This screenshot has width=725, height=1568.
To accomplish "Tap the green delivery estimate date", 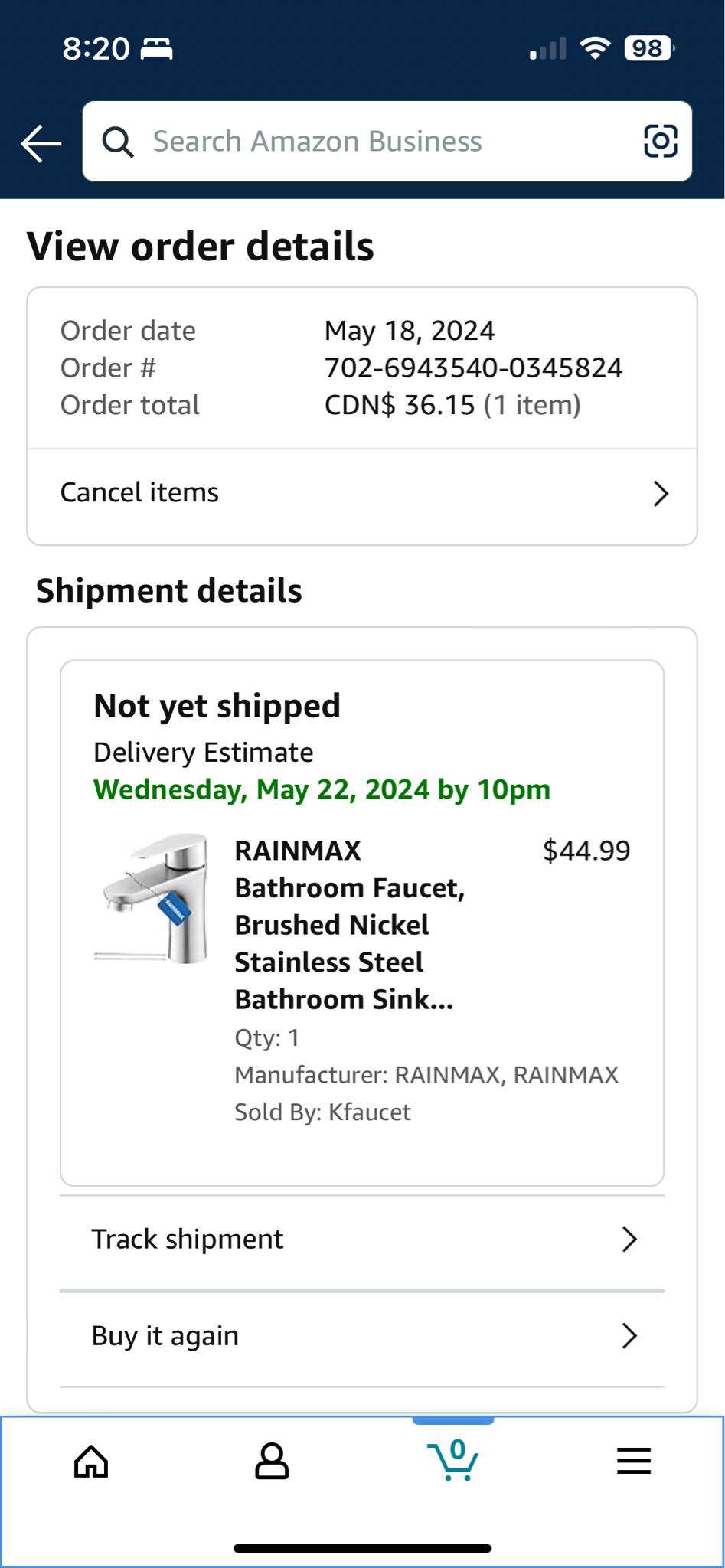I will (322, 789).
